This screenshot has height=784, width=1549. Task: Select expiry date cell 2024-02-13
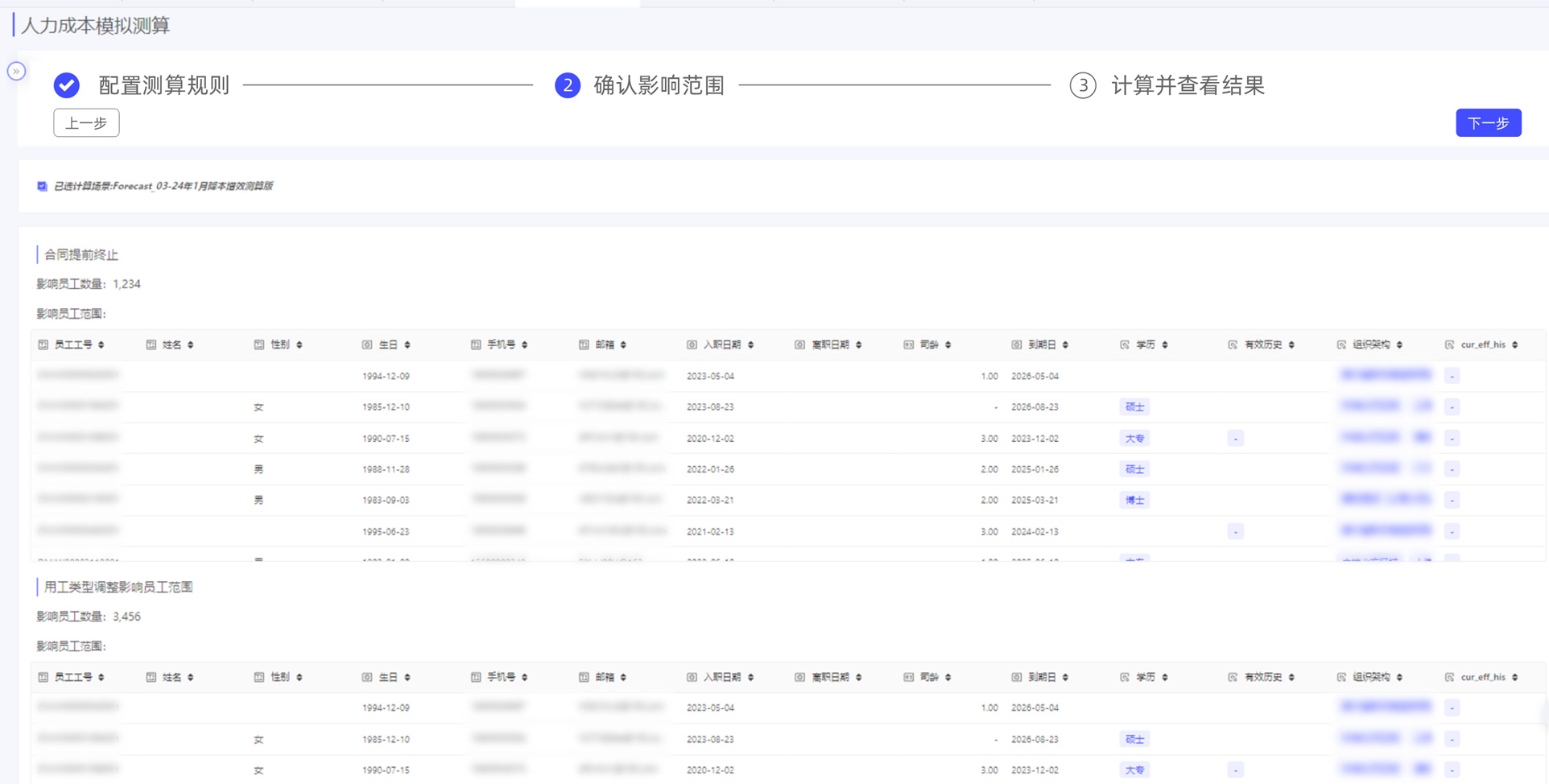(x=1035, y=531)
